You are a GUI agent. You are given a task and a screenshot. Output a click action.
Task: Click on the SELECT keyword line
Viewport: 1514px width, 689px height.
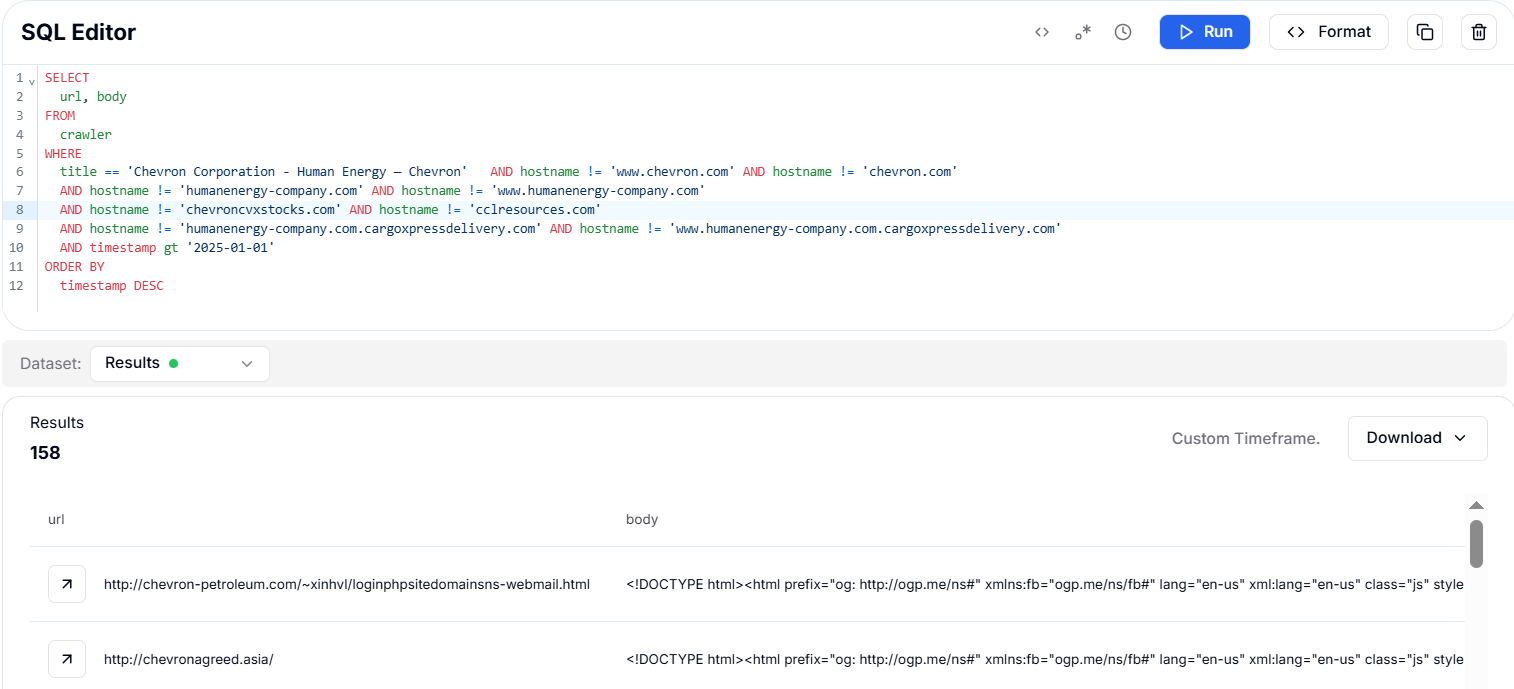[x=67, y=78]
